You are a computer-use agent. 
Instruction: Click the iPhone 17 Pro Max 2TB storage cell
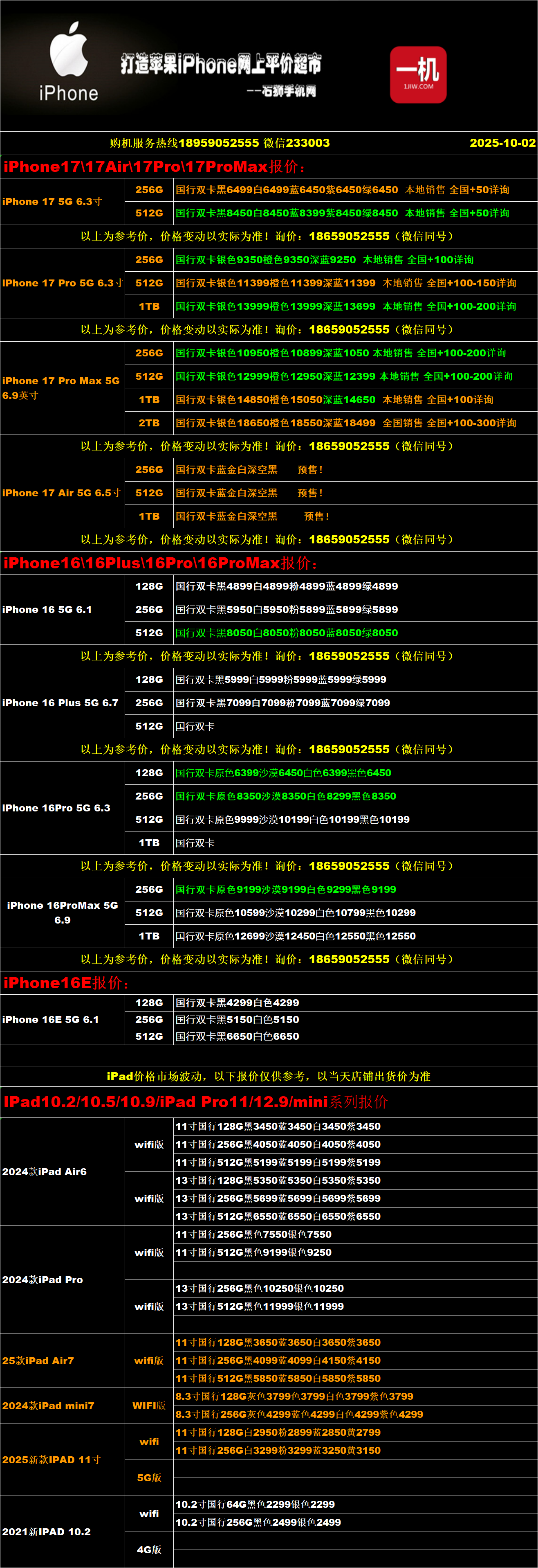coord(149,423)
